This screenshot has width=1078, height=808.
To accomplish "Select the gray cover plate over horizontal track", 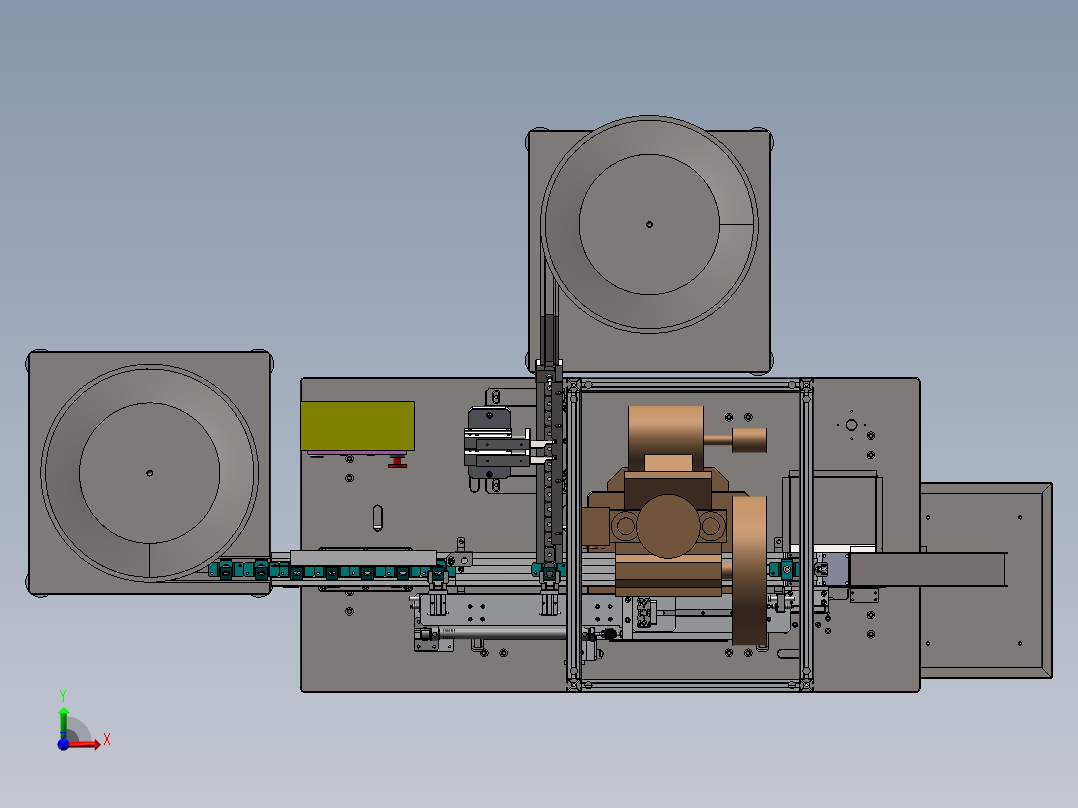I will [363, 558].
